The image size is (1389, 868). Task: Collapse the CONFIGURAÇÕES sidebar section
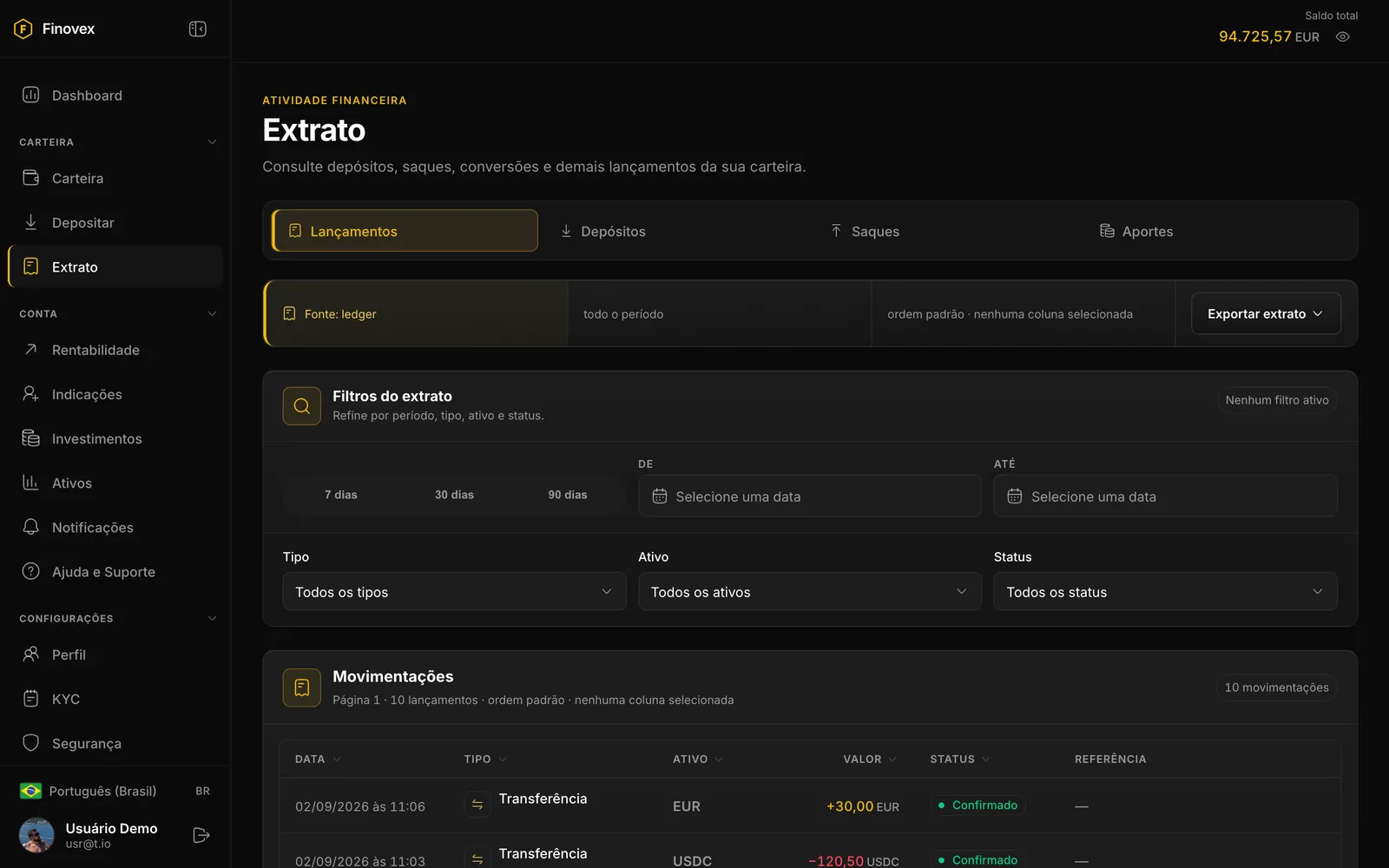click(212, 619)
